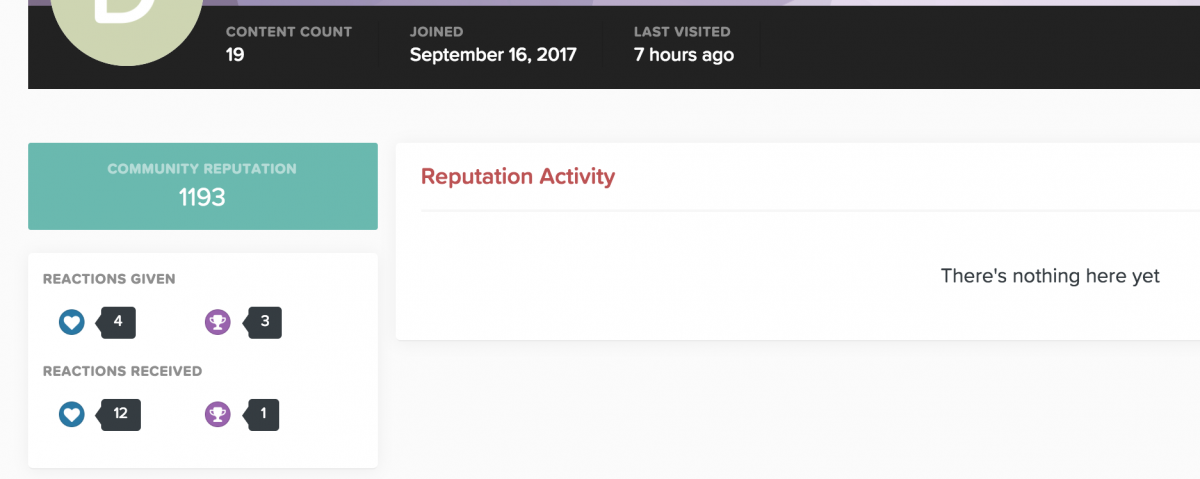Screen dimensions: 1200x479
Task: Click the Reputation Activity heading
Action: pos(518,177)
